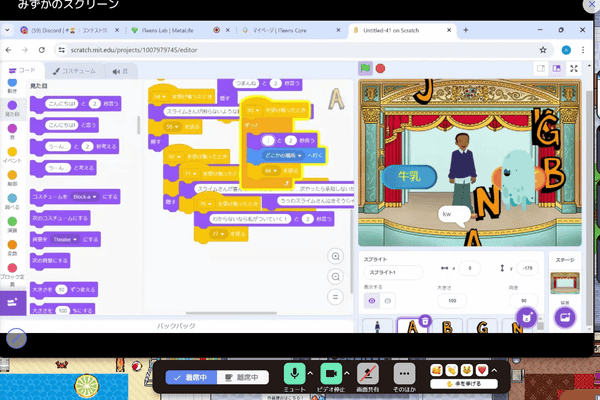Edit the スプライト1 sprite name field

pyautogui.click(x=393, y=273)
